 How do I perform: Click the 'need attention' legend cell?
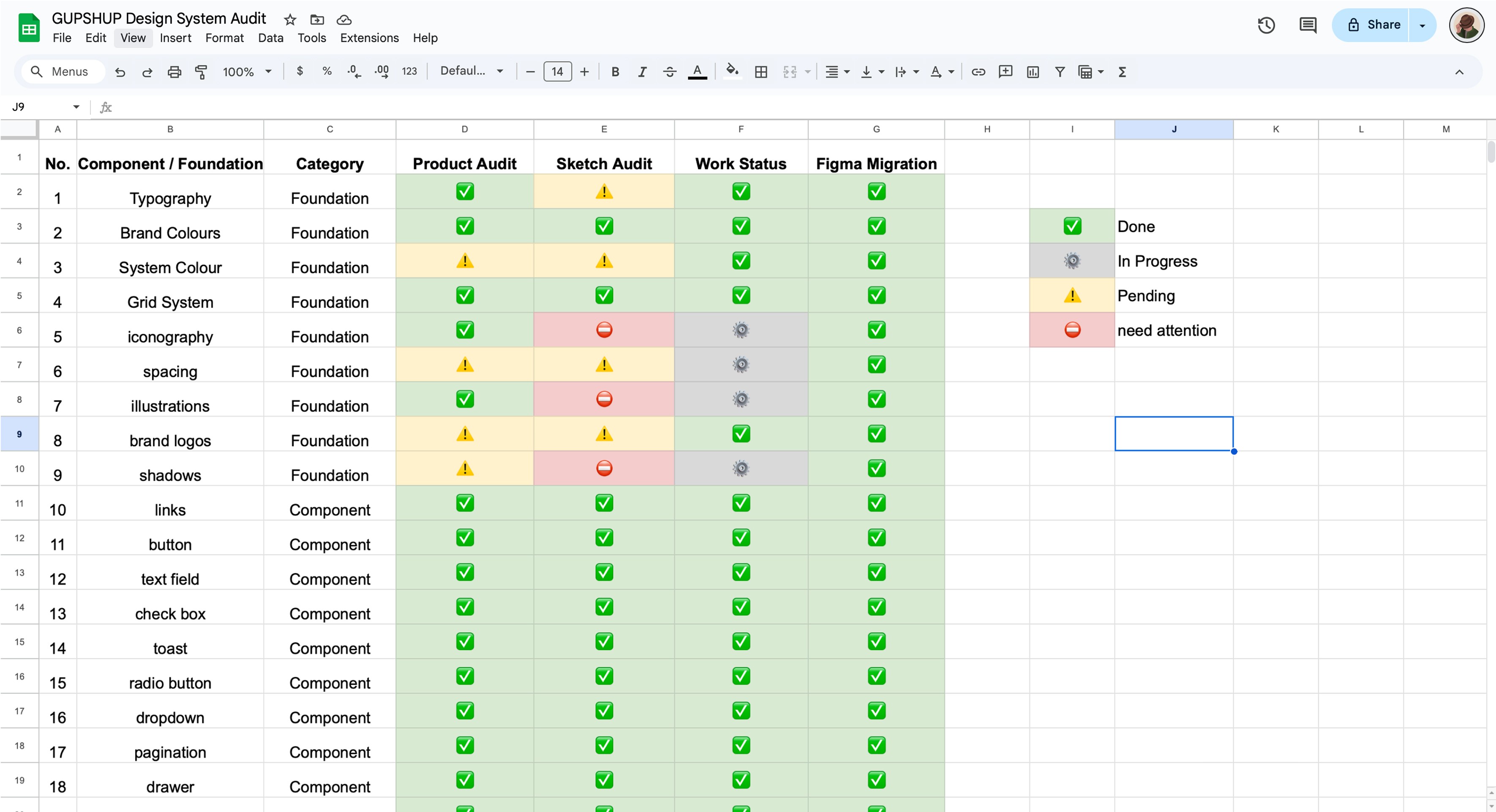tap(1174, 330)
